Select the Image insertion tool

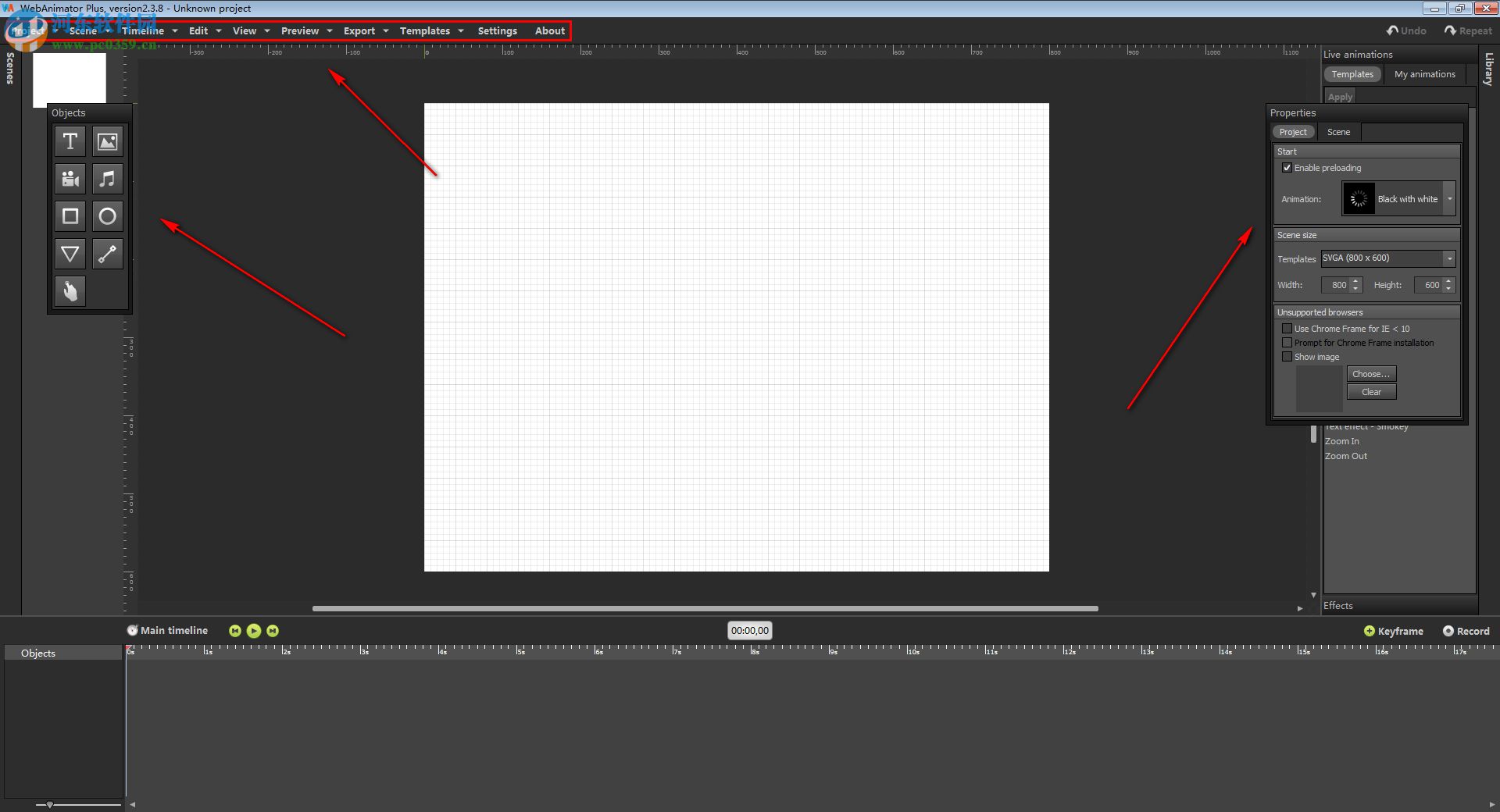pyautogui.click(x=107, y=141)
